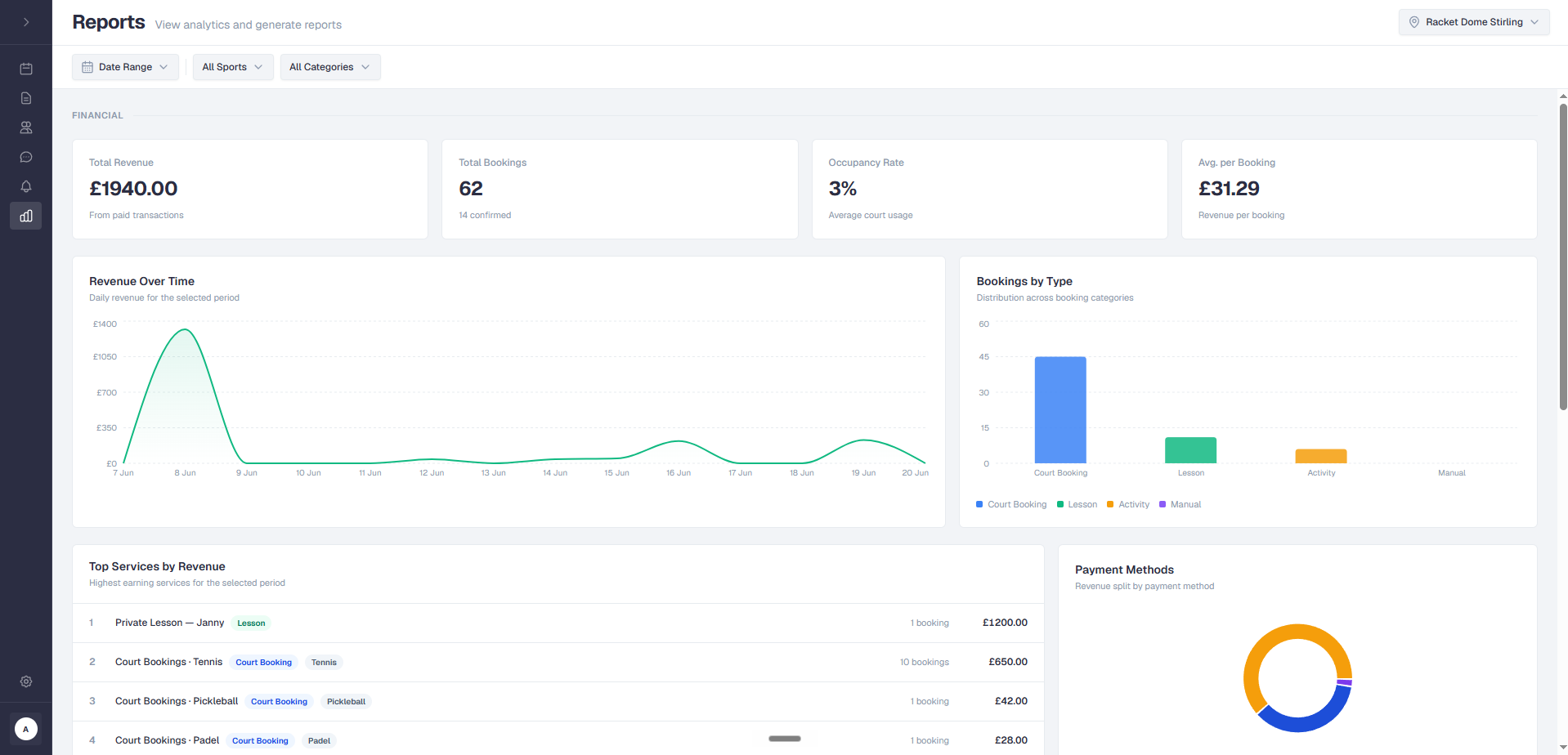Click the Lesson tag on Private Lesson row
1568x755 pixels.
coord(251,623)
